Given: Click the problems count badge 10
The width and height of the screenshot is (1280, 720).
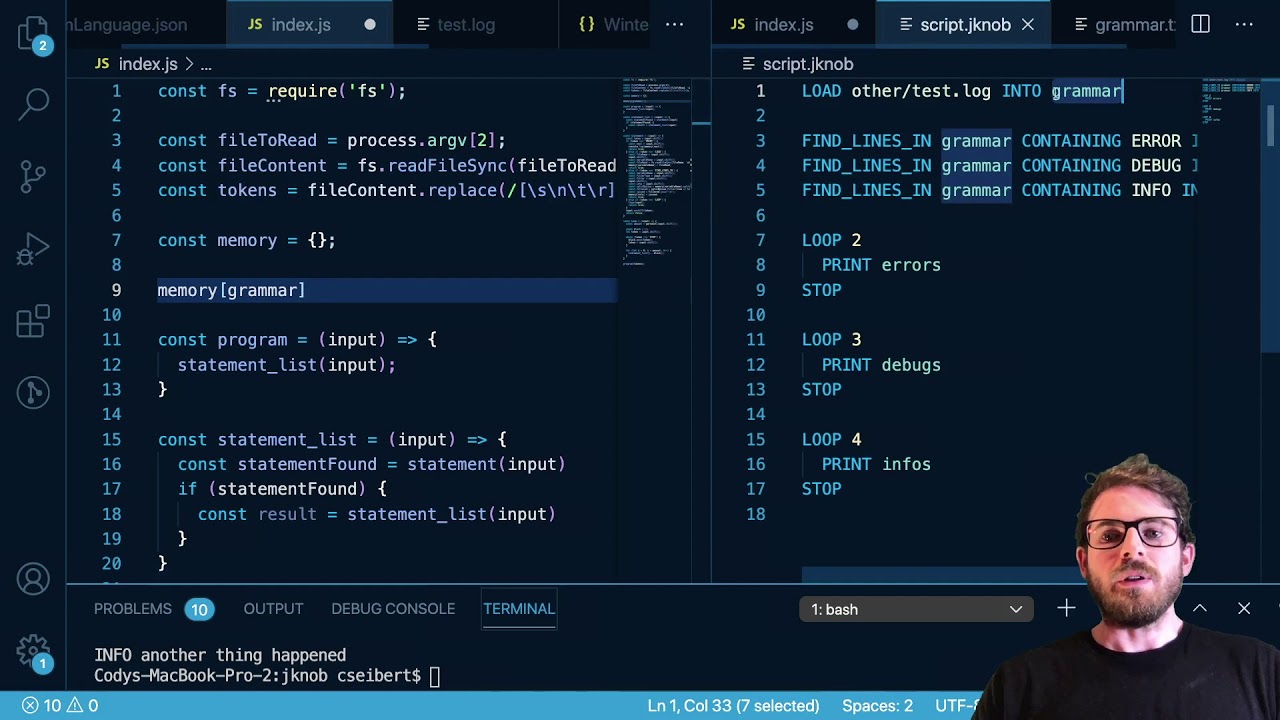Looking at the screenshot, I should (199, 609).
